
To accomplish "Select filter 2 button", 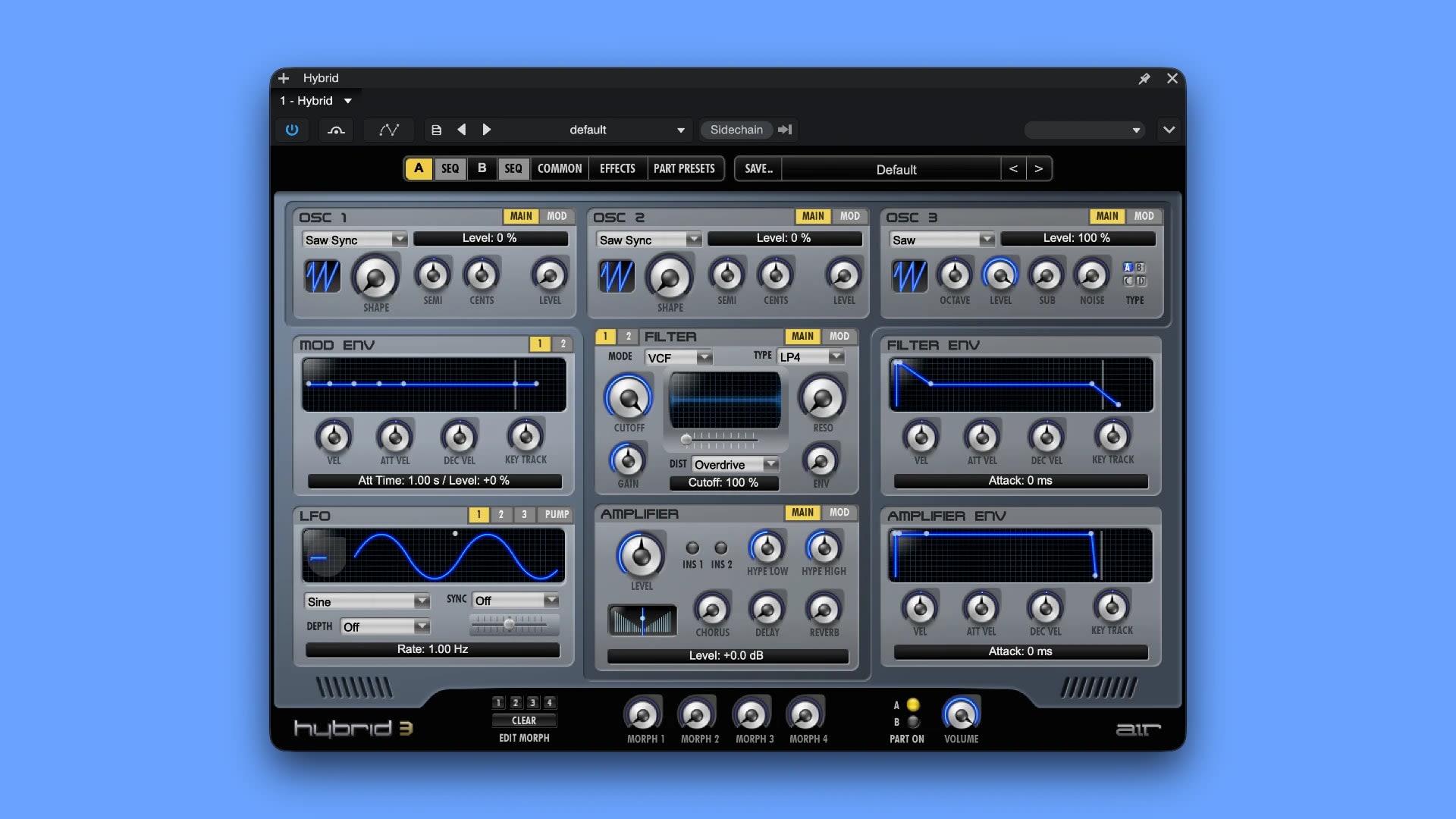I will tap(628, 336).
